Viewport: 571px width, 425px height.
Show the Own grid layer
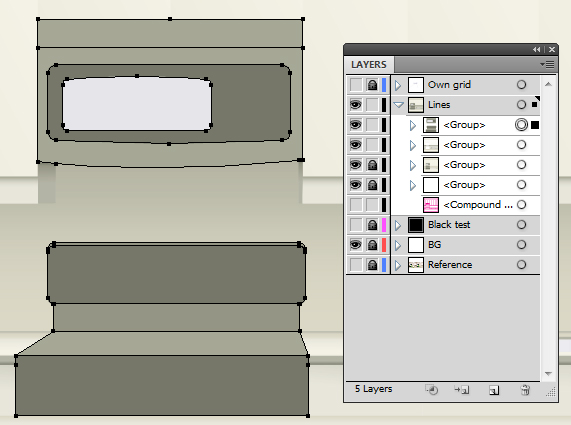[356, 85]
